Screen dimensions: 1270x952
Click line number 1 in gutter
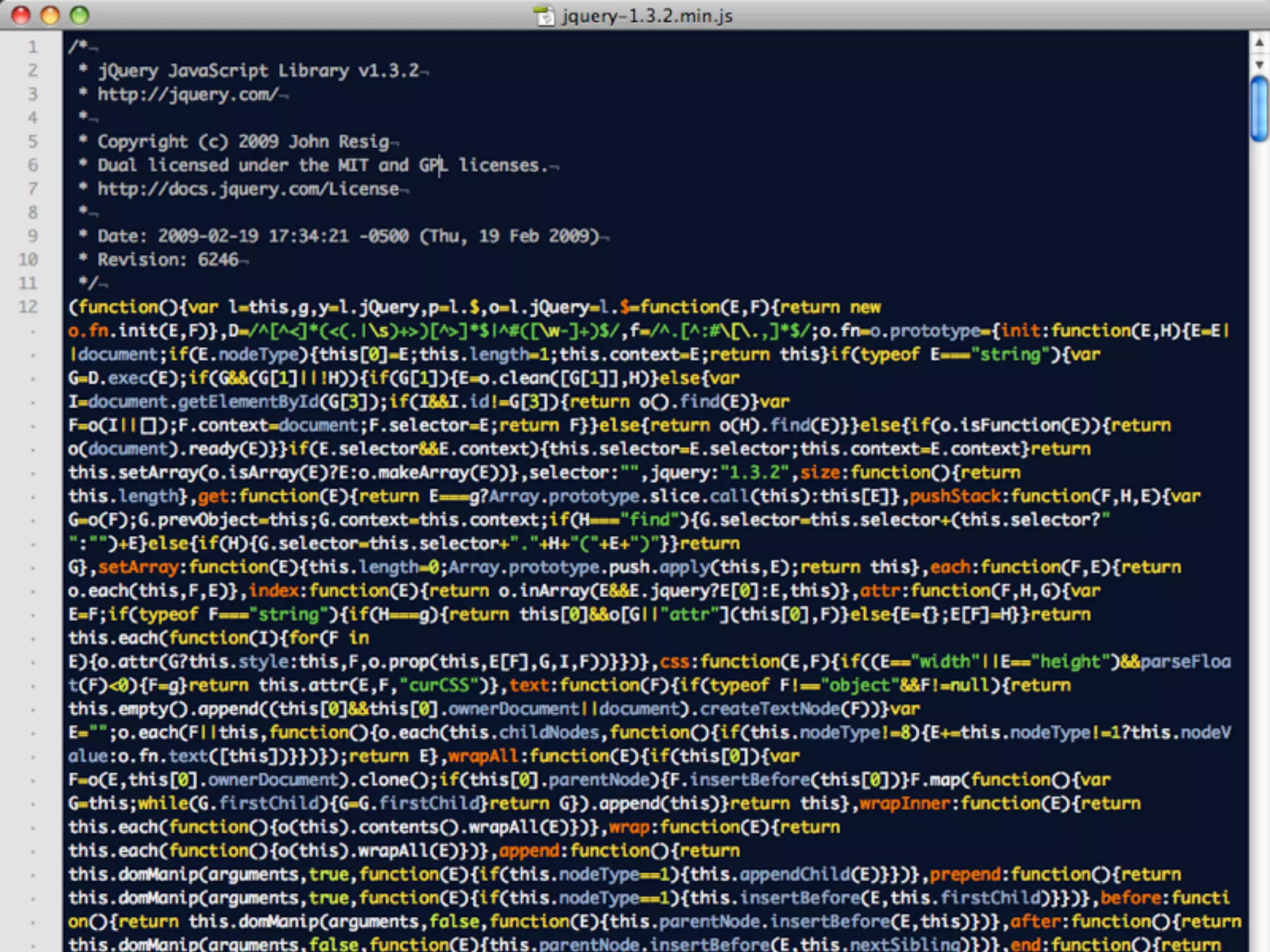pyautogui.click(x=32, y=47)
